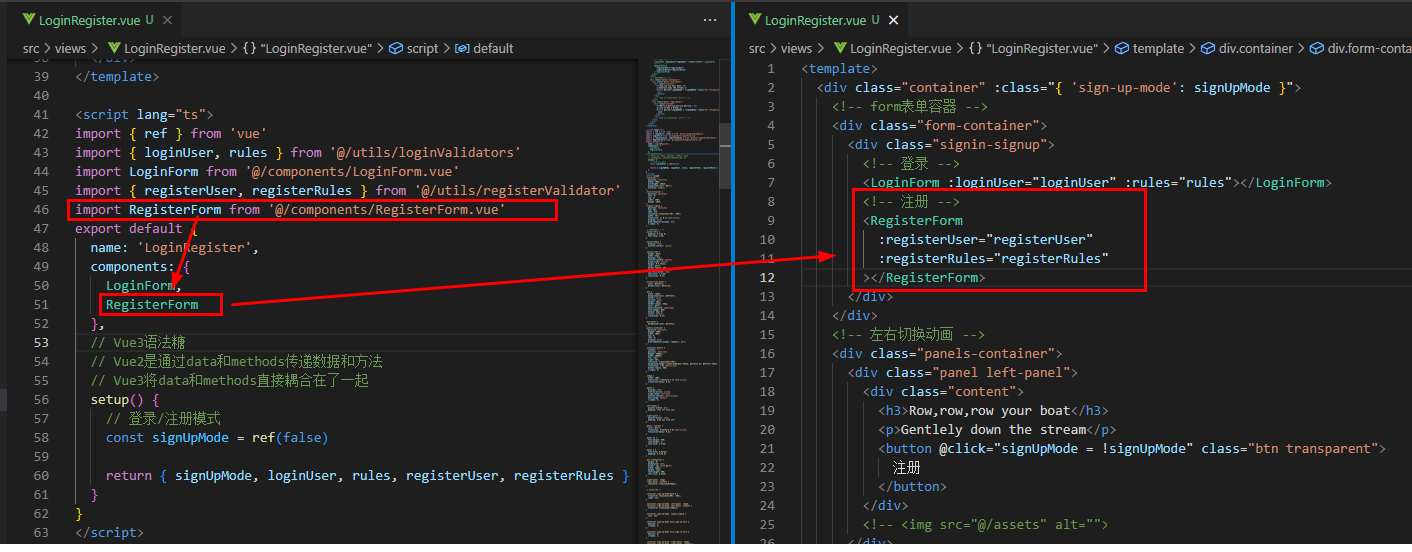This screenshot has height=552, width=1412.
Task: Click line number 12 in right editor
Action: [x=767, y=277]
